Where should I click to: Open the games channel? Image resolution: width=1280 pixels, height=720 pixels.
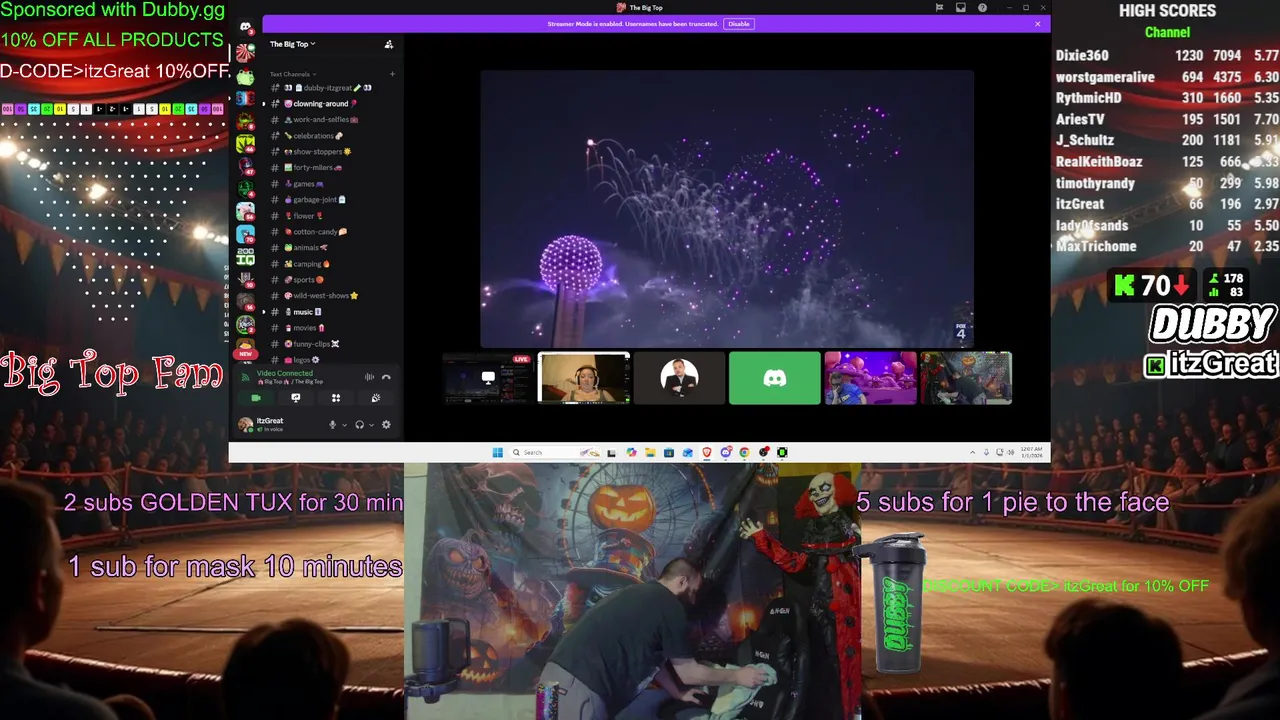(x=330, y=184)
